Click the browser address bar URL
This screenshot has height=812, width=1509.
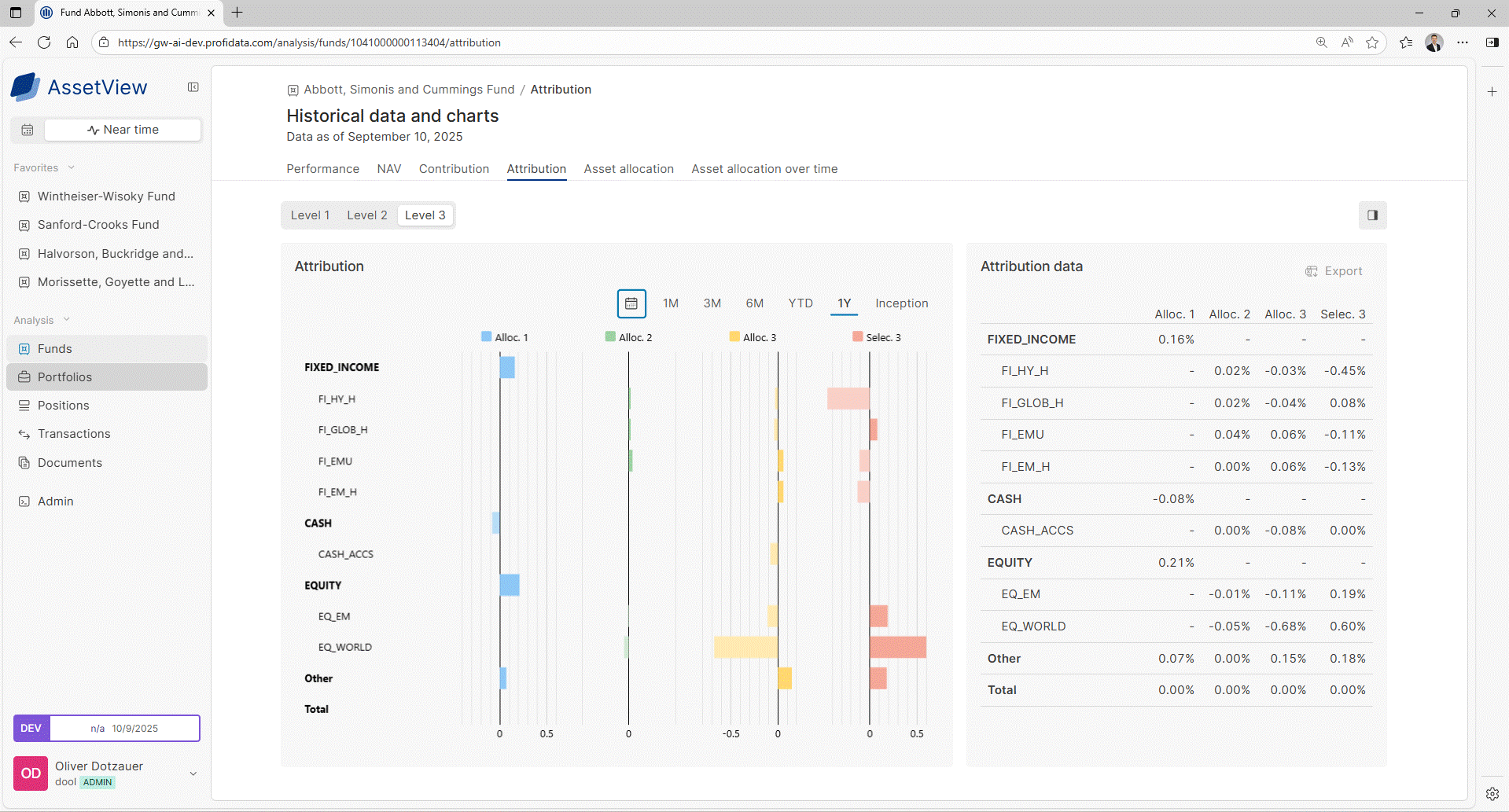309,42
